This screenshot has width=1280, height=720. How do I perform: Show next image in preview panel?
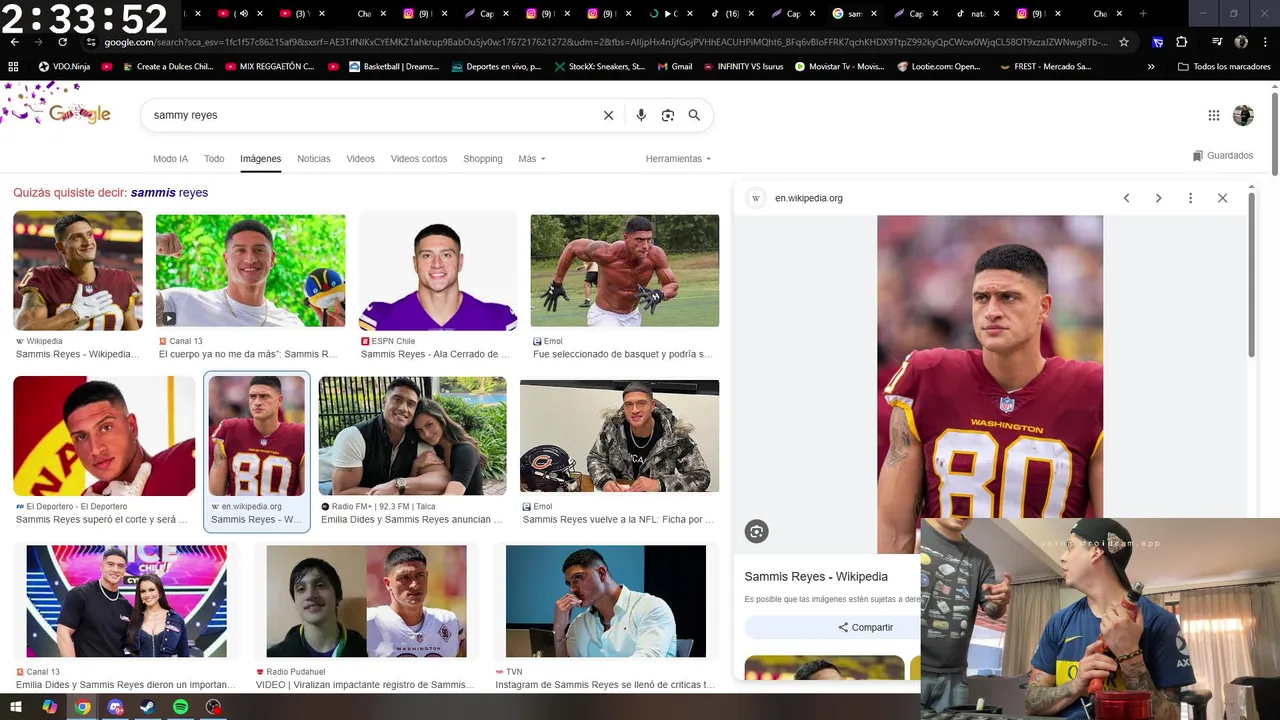click(x=1158, y=198)
